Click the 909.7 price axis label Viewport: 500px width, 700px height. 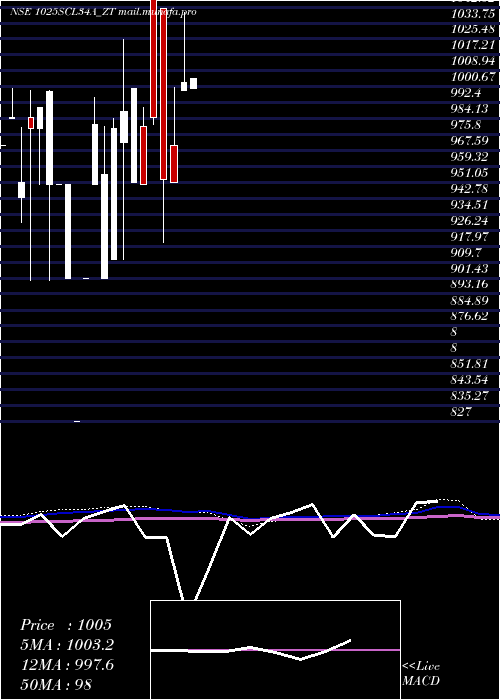(466, 252)
